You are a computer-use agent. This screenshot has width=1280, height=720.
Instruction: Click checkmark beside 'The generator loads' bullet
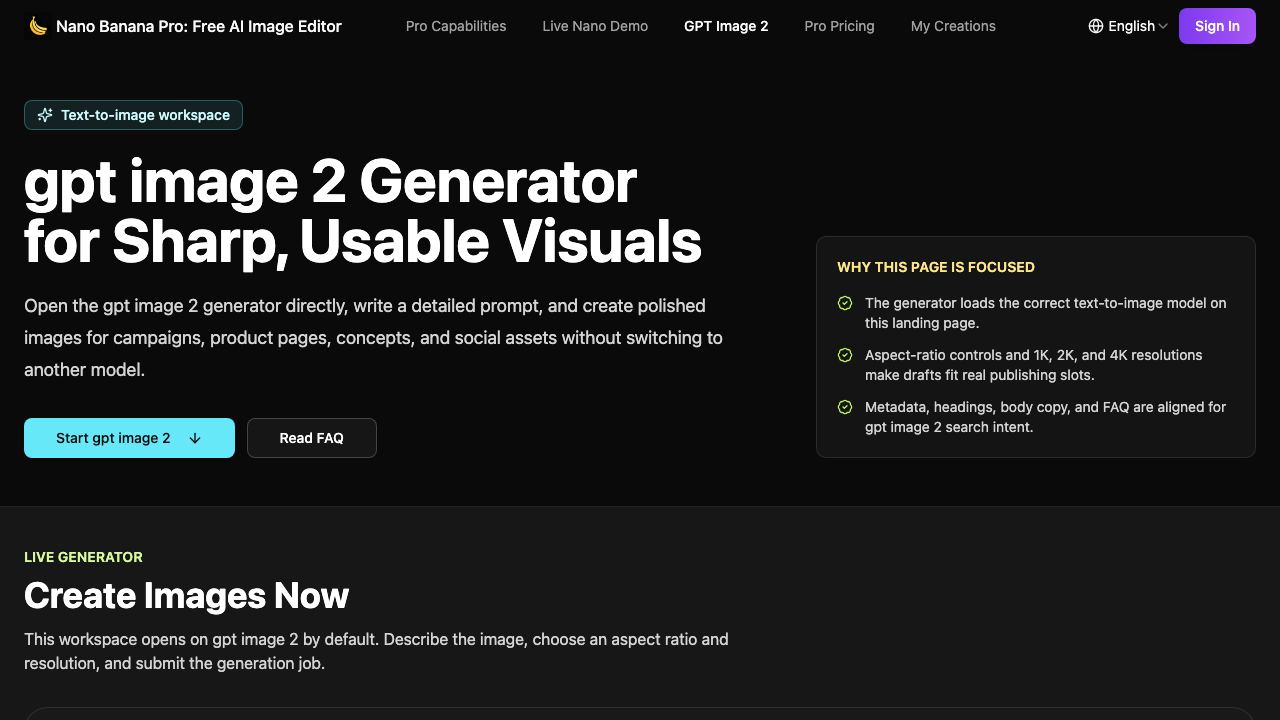tap(845, 303)
